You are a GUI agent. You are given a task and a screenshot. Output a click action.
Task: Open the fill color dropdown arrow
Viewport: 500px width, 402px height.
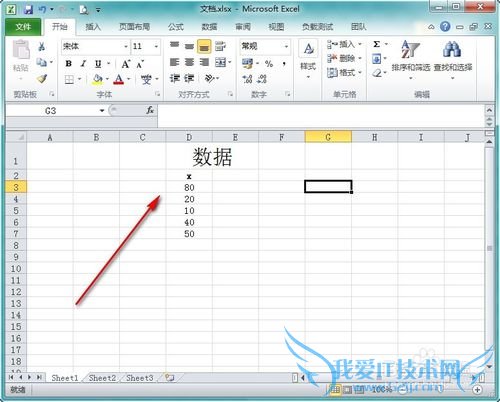107,79
